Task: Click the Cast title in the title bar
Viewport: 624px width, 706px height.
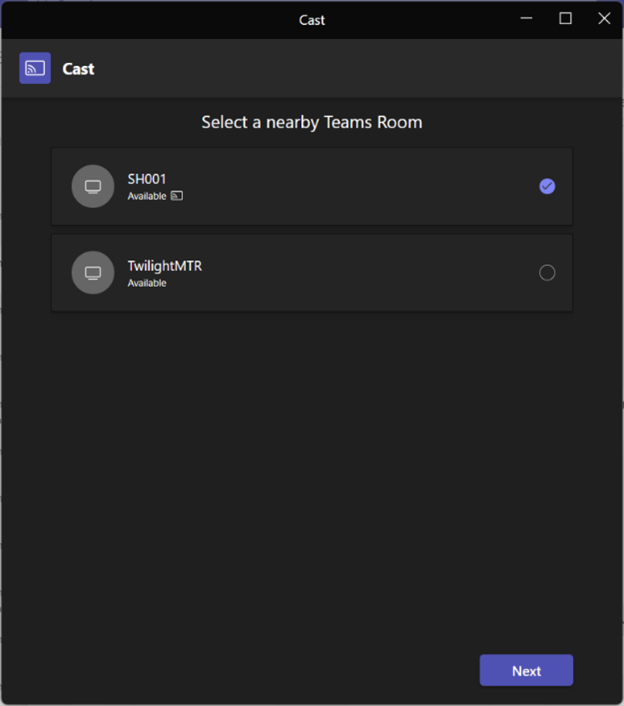Action: pos(312,20)
